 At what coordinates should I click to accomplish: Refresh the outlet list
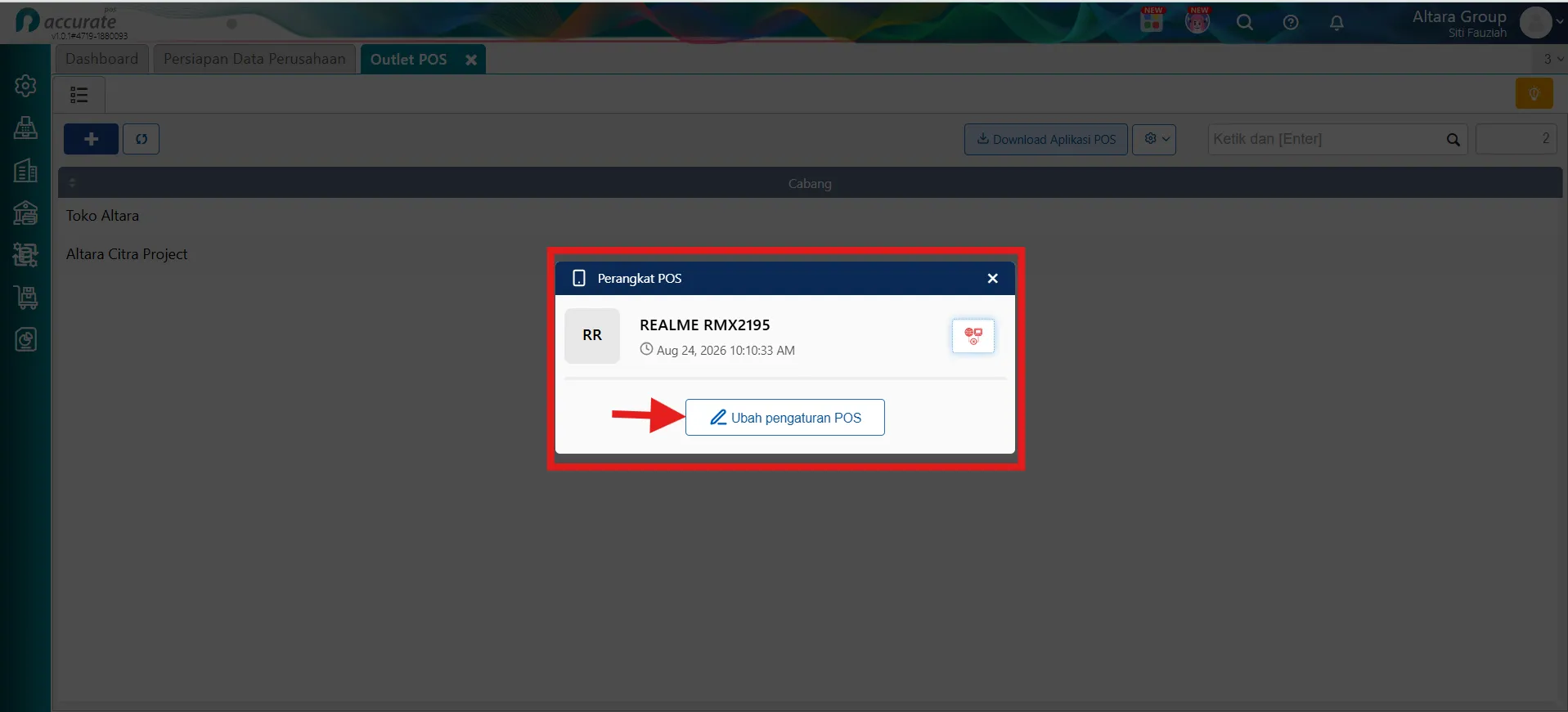point(141,139)
